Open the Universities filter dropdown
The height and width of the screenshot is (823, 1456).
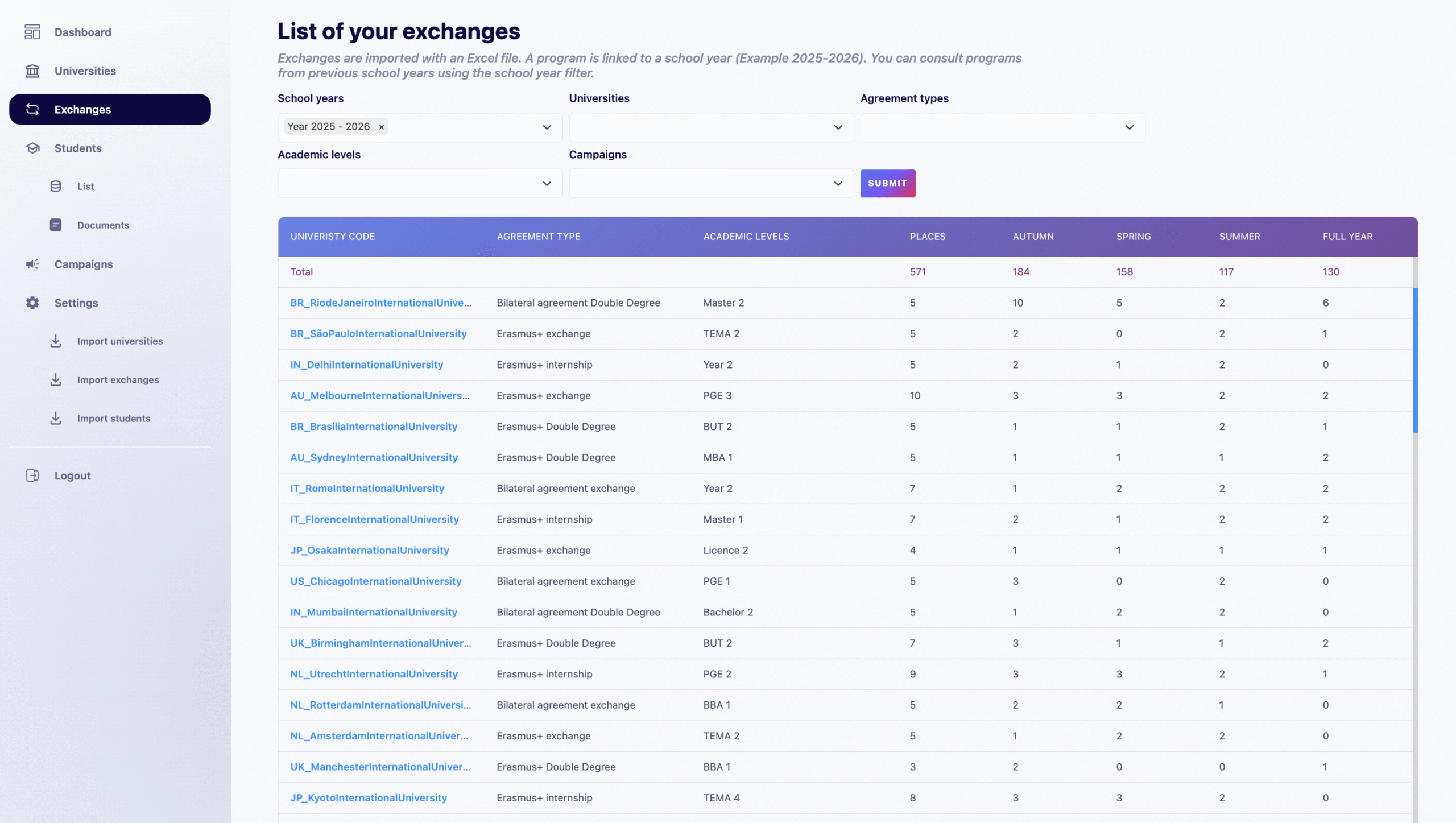pyautogui.click(x=838, y=127)
